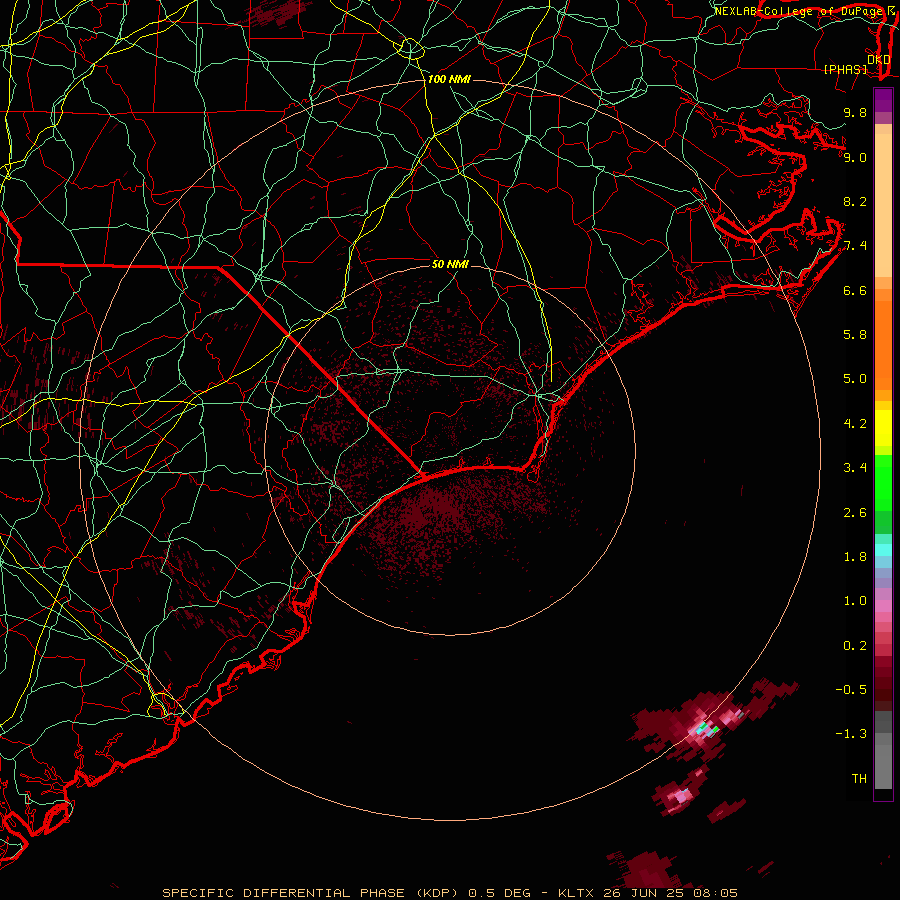Screen dimensions: 900x900
Task: Click the TH threshold label
Action: [x=859, y=779]
